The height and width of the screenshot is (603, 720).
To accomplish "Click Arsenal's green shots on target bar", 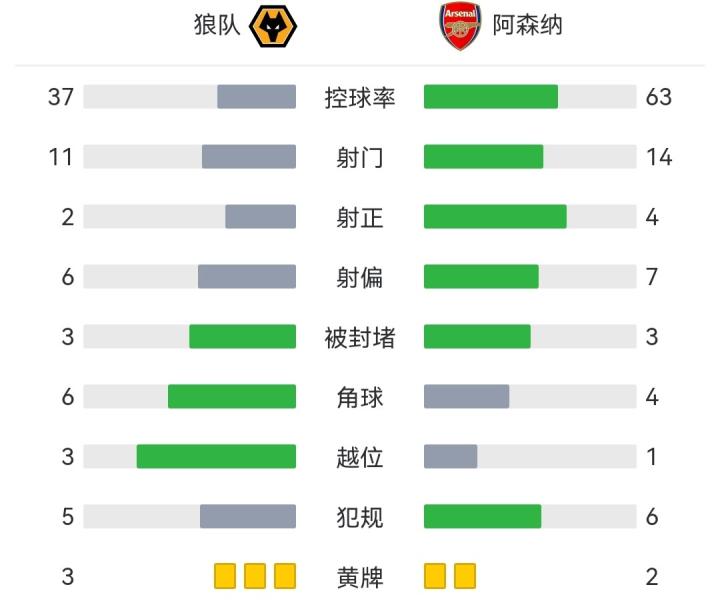I will [495, 217].
